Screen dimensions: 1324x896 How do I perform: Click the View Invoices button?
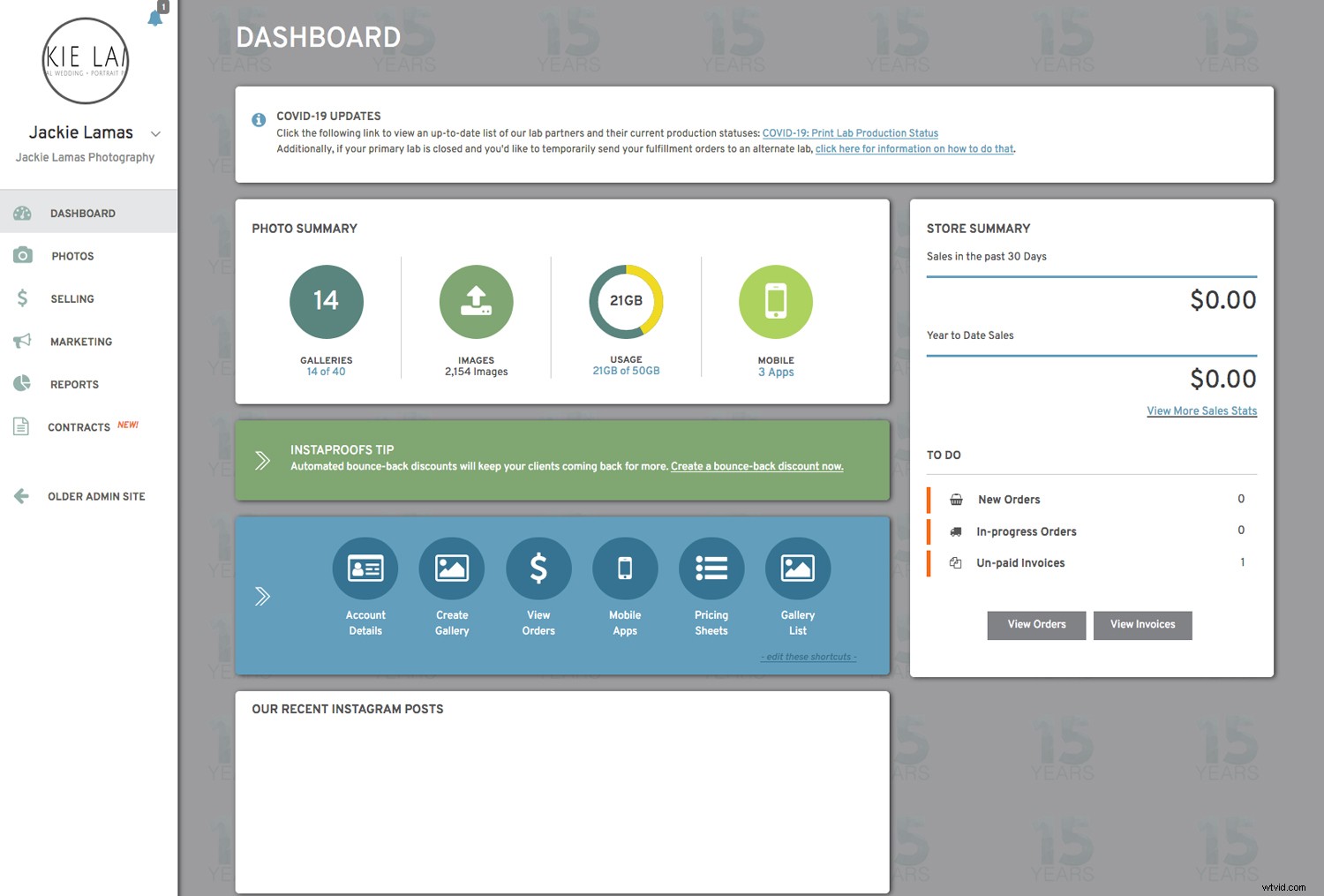coord(1142,625)
